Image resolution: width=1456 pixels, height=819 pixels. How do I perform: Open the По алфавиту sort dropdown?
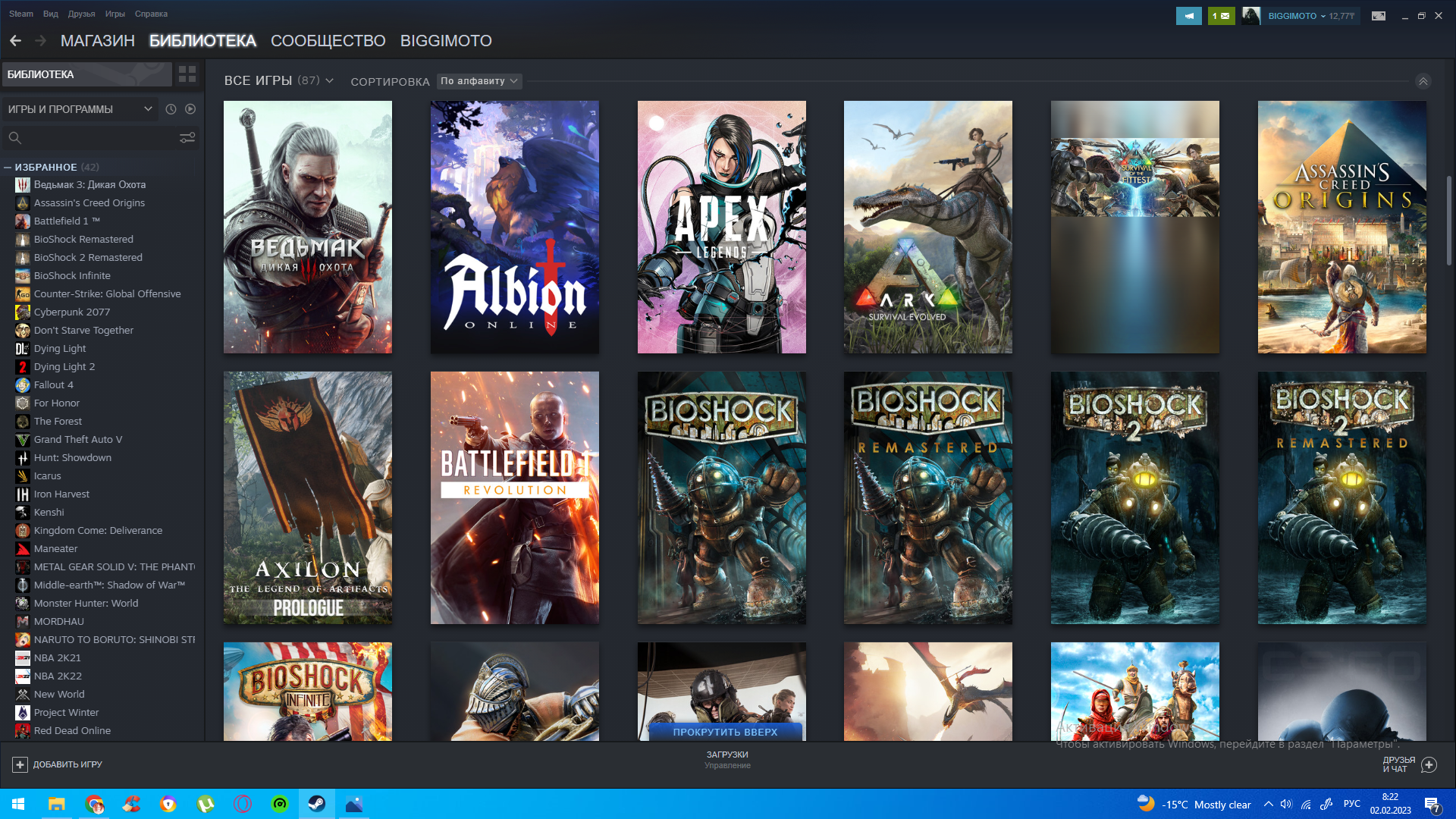tap(479, 81)
